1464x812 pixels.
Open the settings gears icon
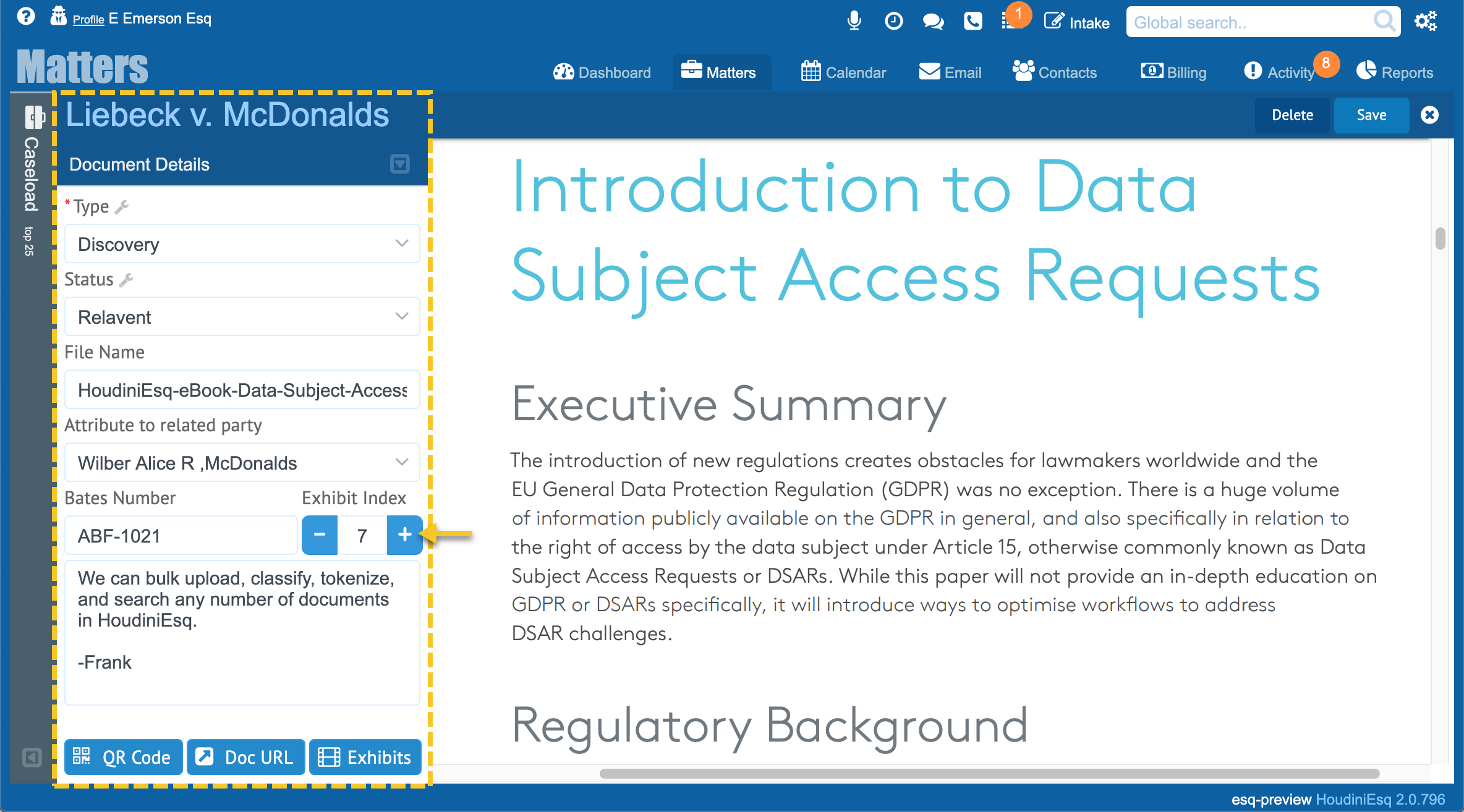coord(1426,22)
